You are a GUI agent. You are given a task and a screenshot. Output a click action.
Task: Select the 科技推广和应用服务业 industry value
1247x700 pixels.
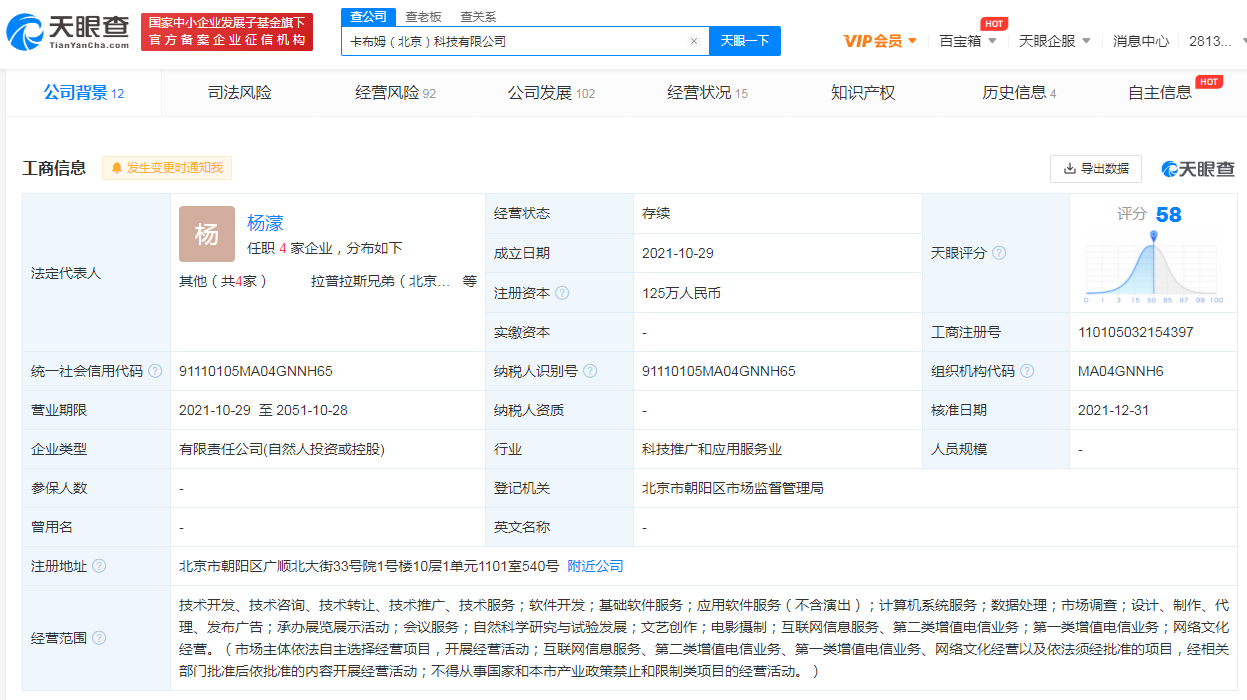(x=712, y=449)
